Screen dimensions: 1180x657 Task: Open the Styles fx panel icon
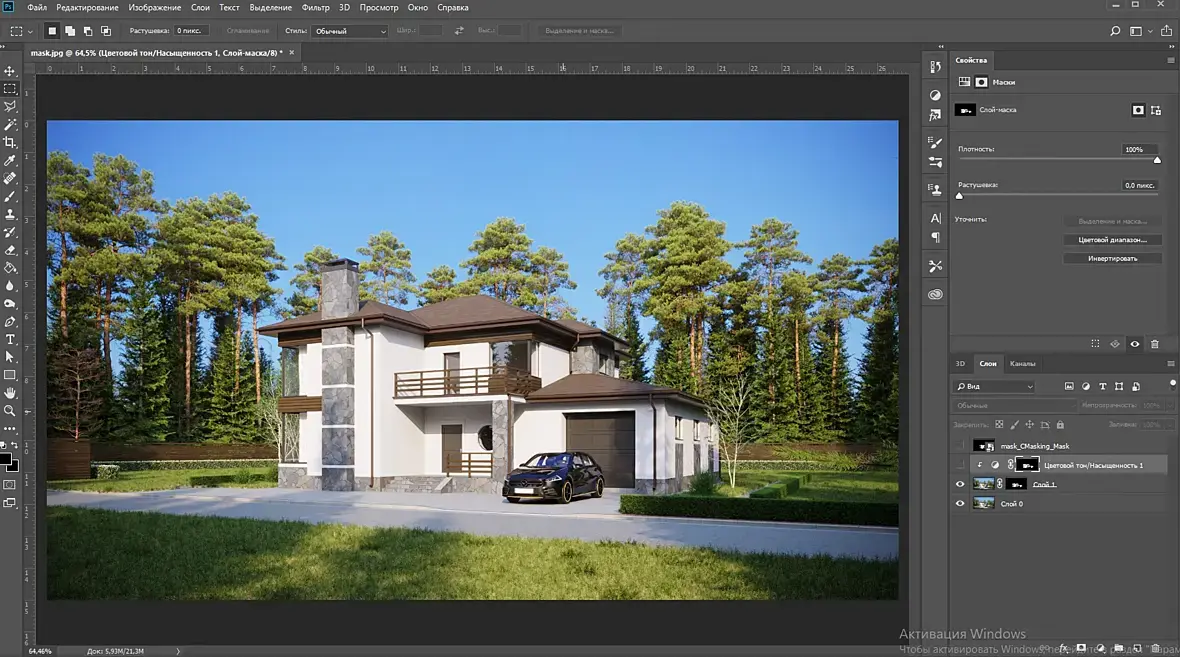point(935,115)
